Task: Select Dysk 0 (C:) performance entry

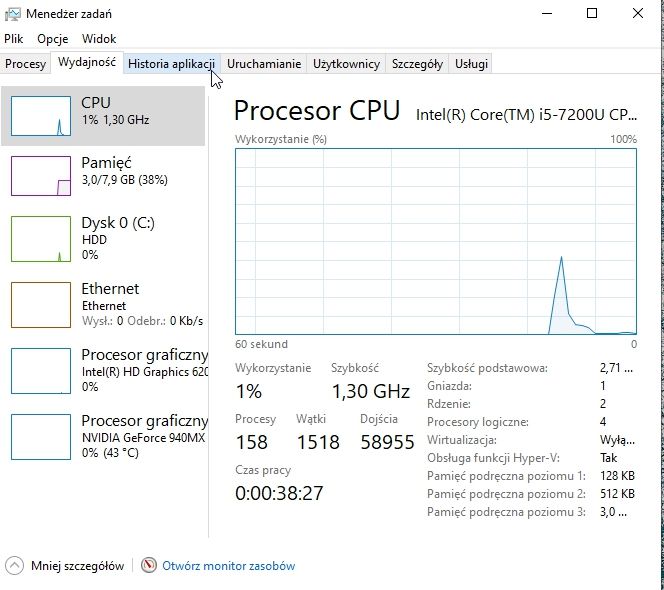Action: pos(103,238)
